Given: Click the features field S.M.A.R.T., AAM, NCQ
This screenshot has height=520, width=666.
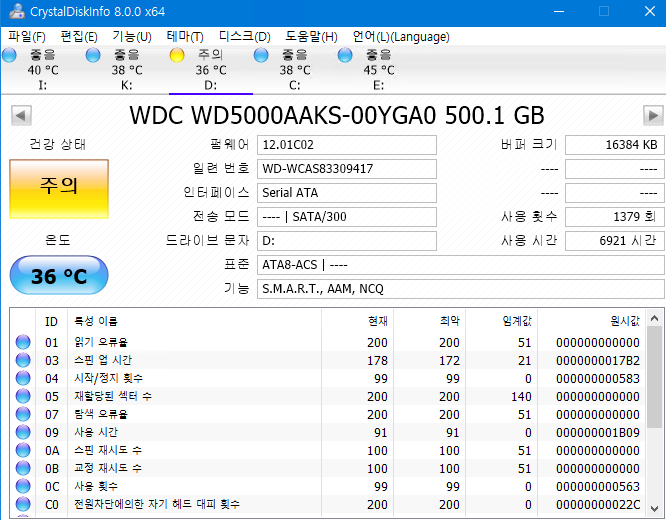Looking at the screenshot, I should (460, 289).
